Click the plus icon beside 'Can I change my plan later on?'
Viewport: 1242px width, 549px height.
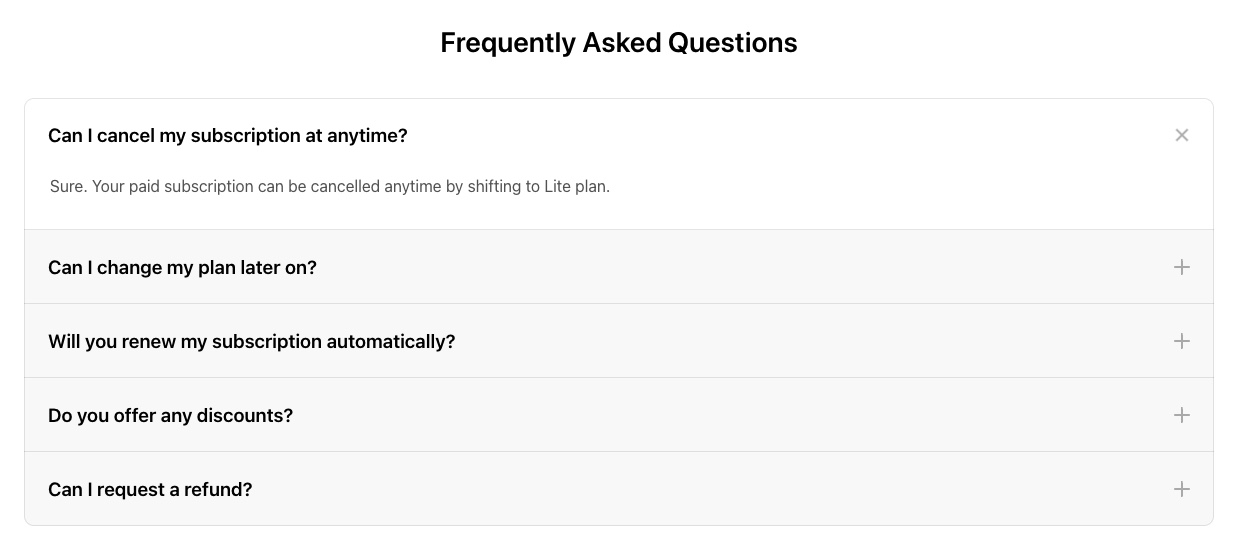point(1181,267)
